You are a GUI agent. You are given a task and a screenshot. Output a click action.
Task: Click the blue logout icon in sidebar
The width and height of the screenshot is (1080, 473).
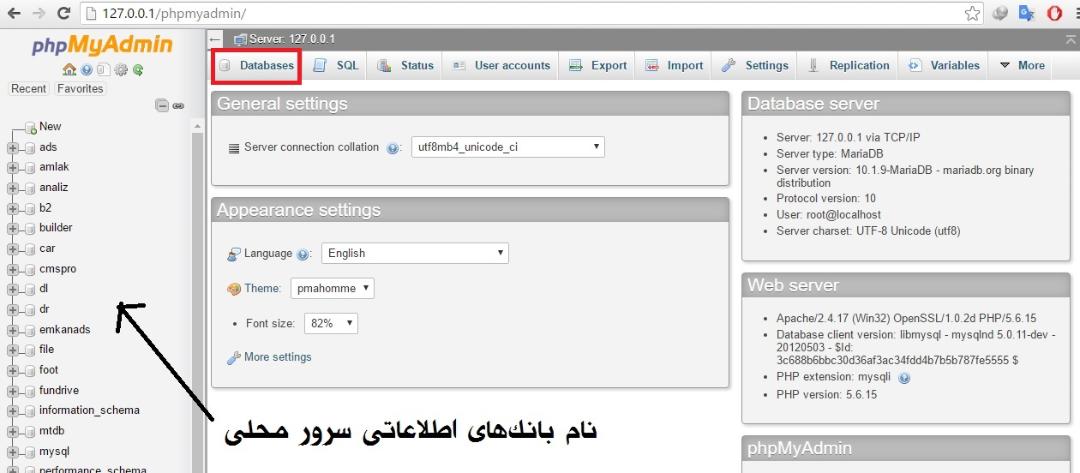tap(86, 70)
